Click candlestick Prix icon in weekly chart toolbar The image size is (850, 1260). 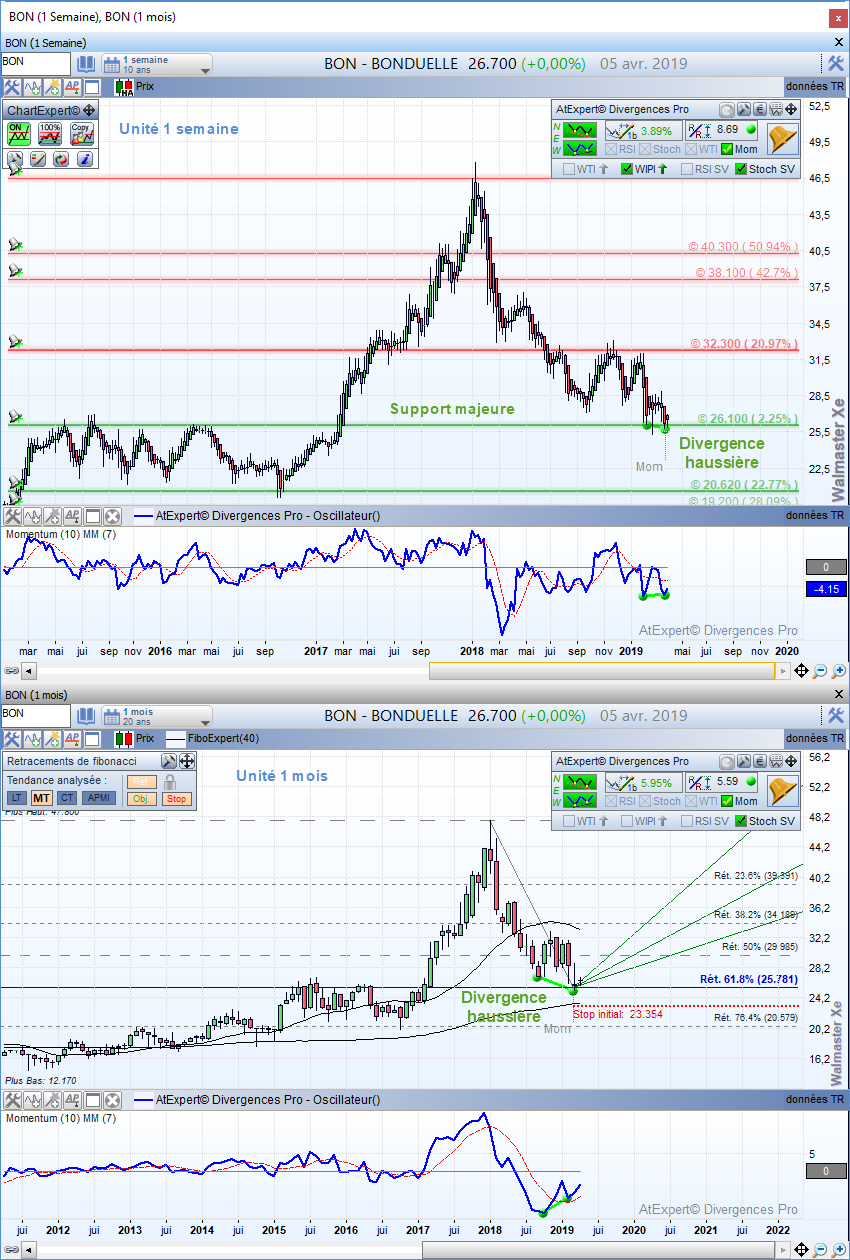click(124, 87)
